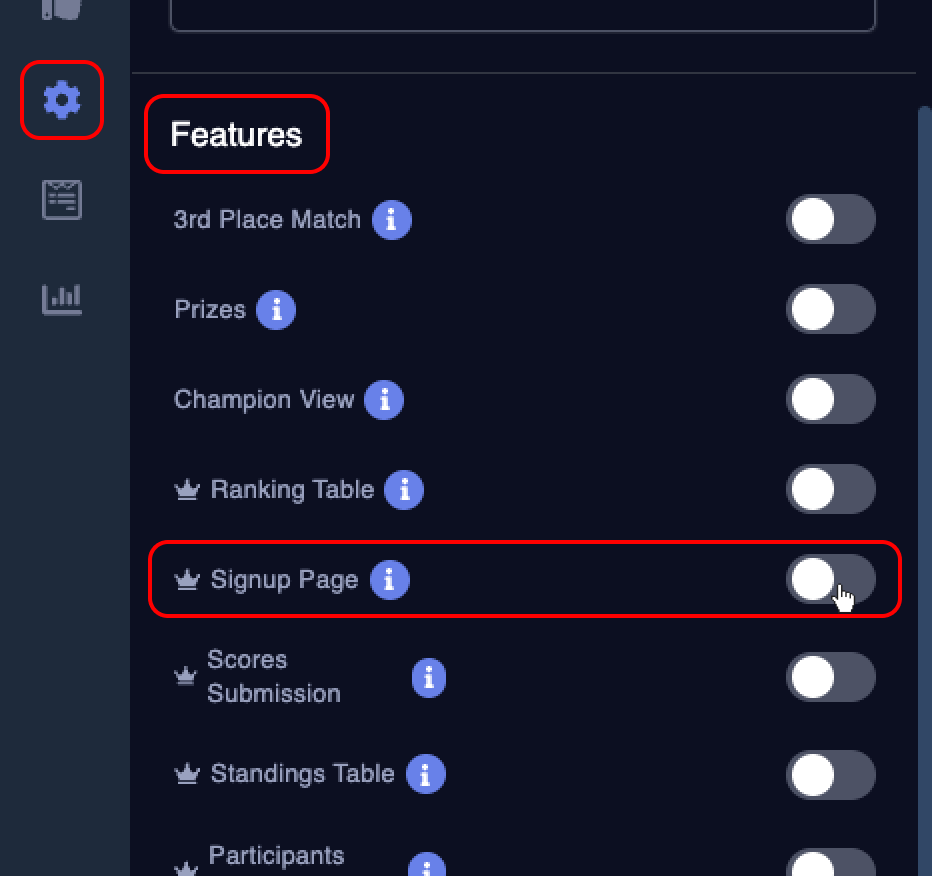View Scores Submission feature details
The image size is (932, 876).
pyautogui.click(x=428, y=677)
